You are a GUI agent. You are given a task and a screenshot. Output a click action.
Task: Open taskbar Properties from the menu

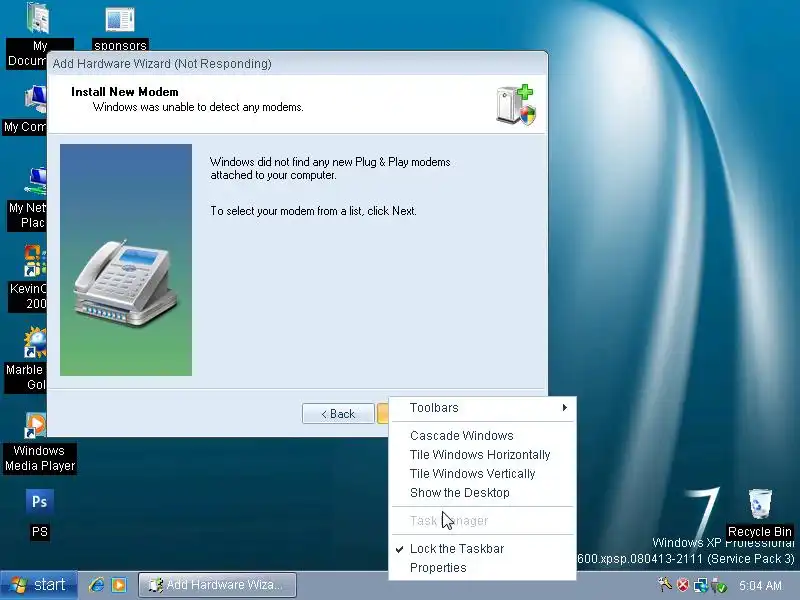pos(482,567)
